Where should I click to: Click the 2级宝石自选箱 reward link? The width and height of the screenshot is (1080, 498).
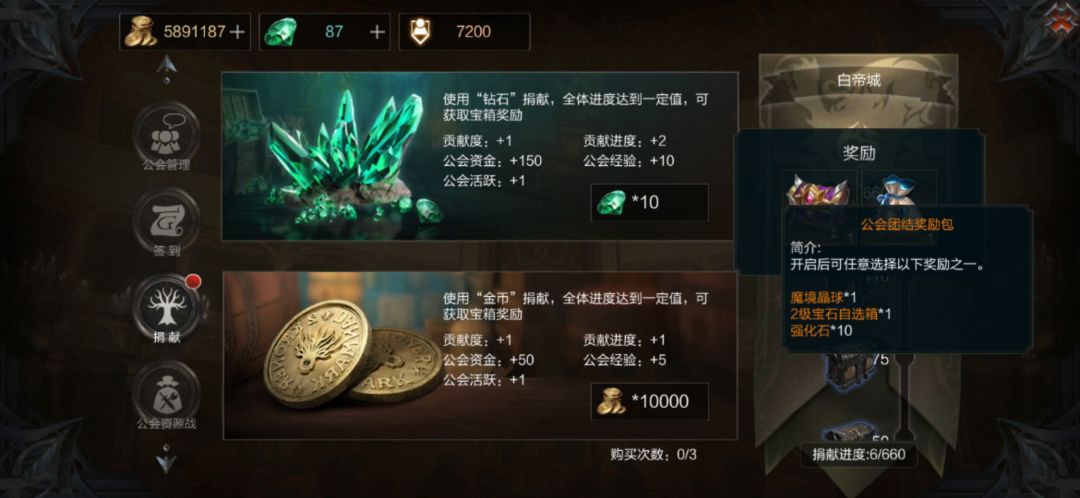[835, 315]
